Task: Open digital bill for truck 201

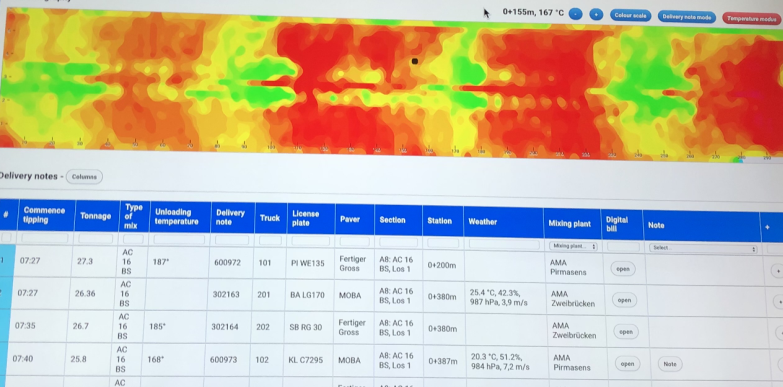Action: click(624, 301)
